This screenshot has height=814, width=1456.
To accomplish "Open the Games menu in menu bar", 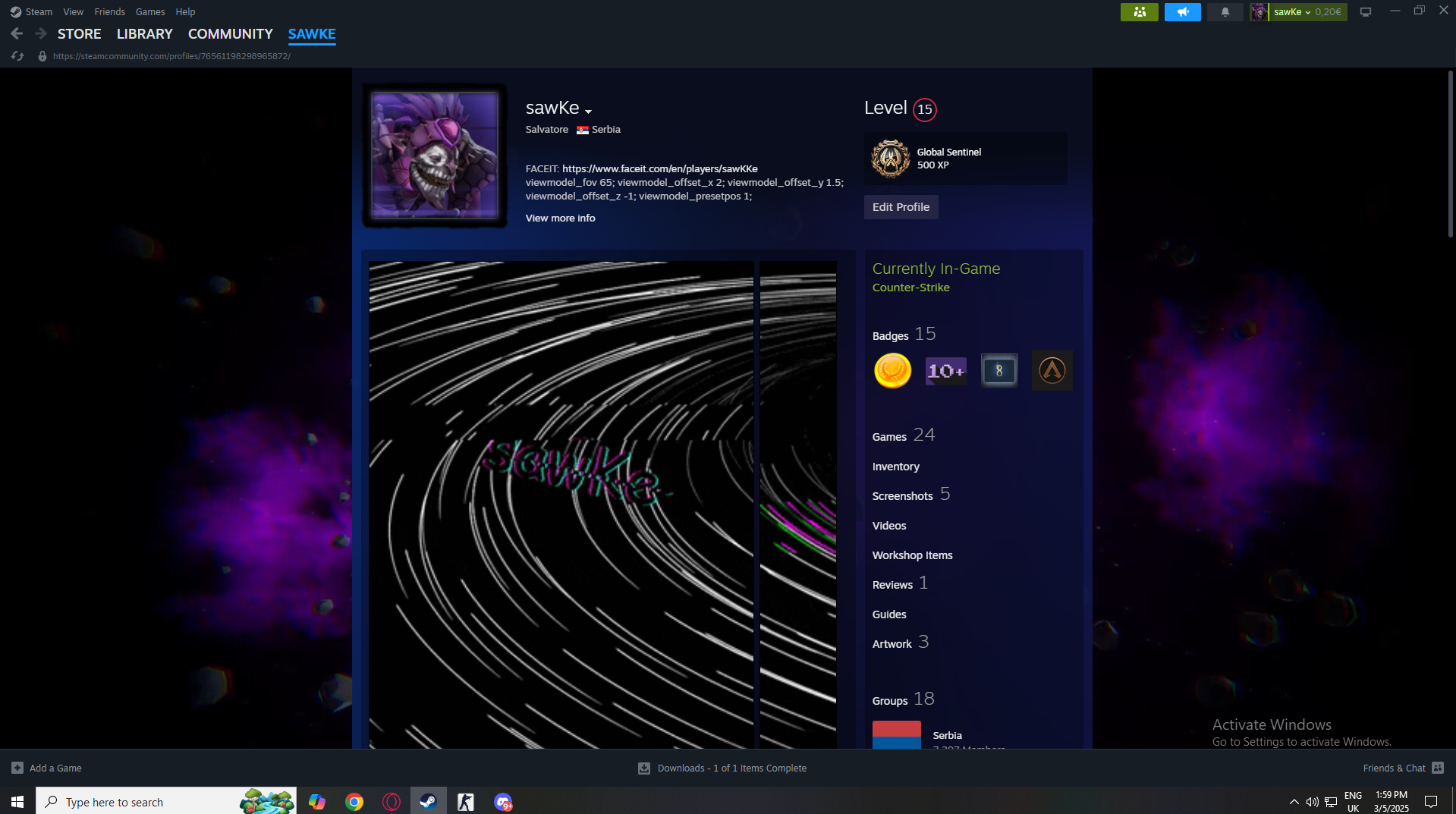I will pos(149,12).
